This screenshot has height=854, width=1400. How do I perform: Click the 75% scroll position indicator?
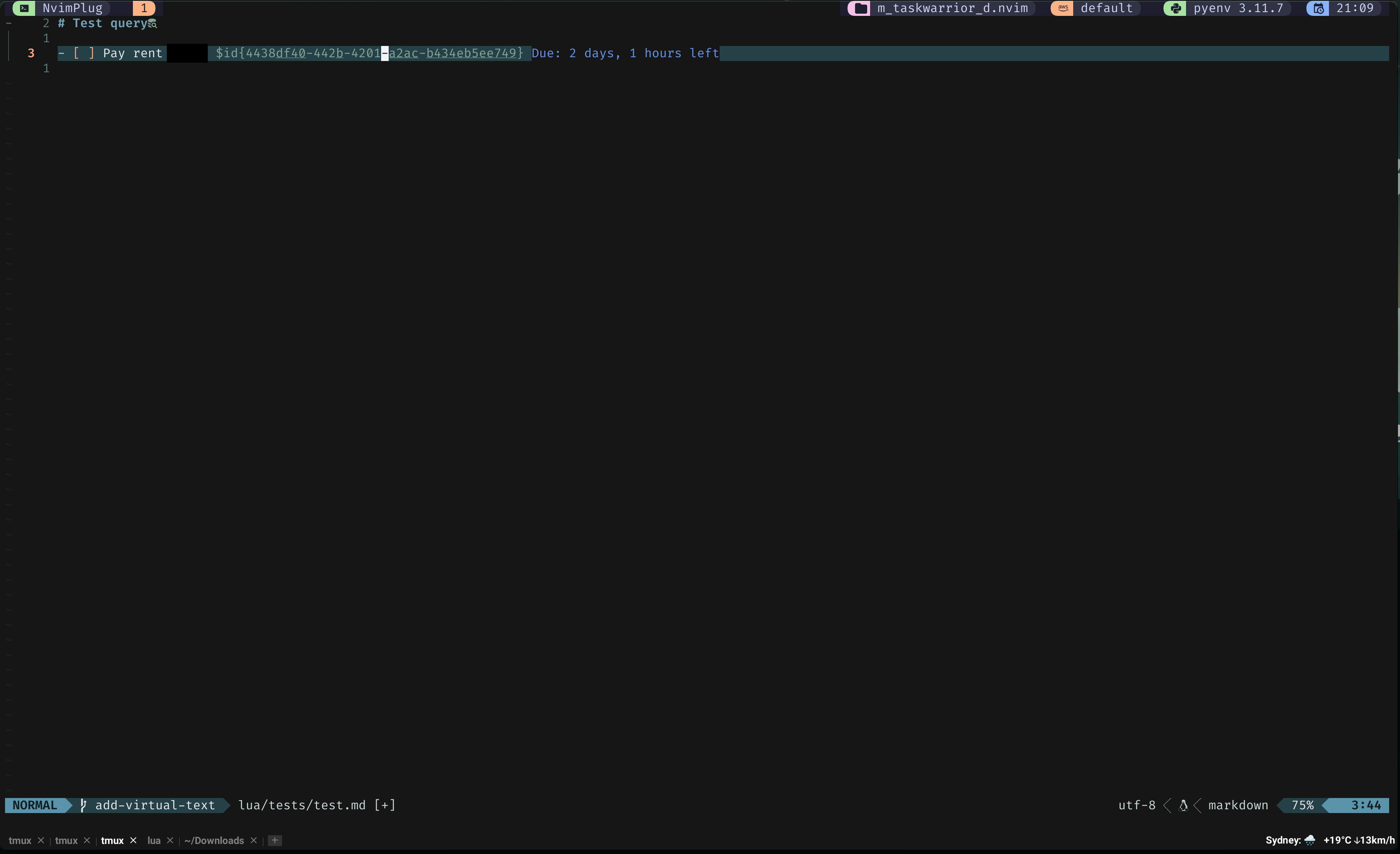click(1302, 805)
